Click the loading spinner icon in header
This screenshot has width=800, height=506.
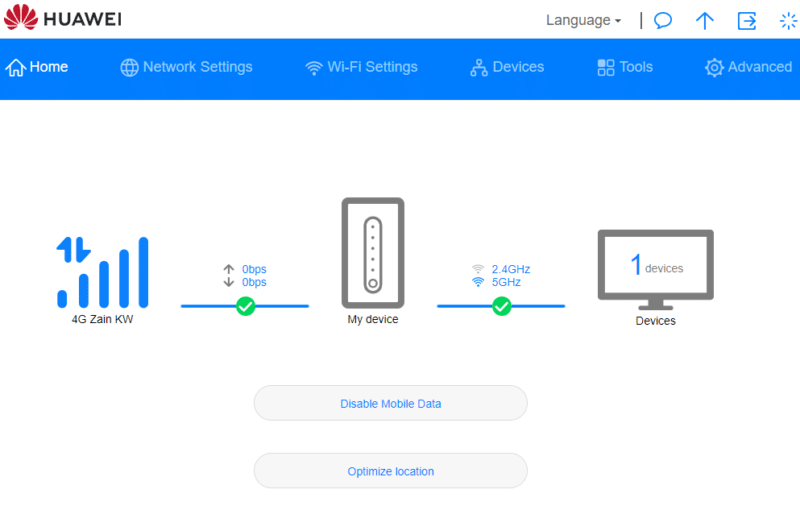coord(788,20)
